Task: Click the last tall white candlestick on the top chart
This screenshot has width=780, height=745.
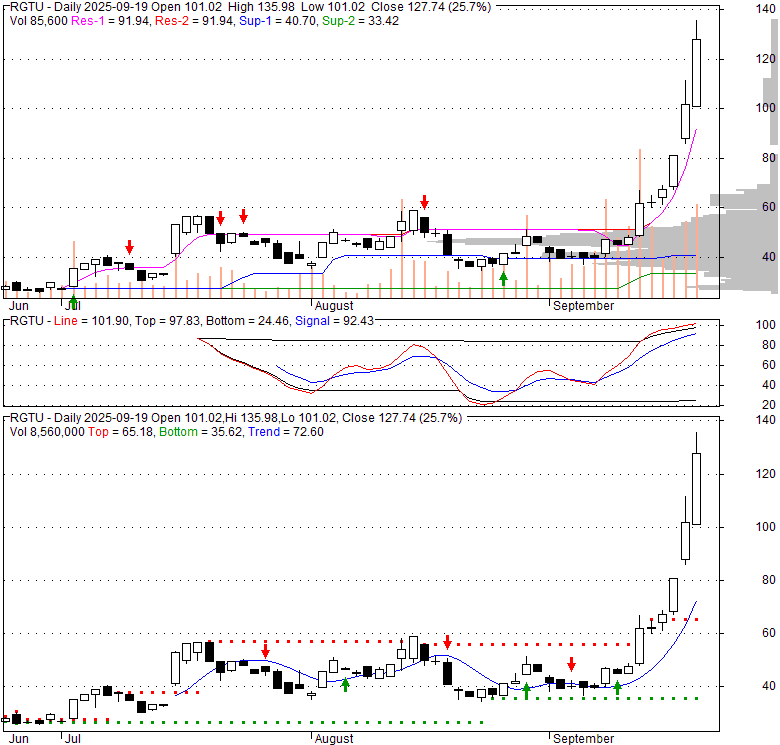Action: (x=696, y=73)
